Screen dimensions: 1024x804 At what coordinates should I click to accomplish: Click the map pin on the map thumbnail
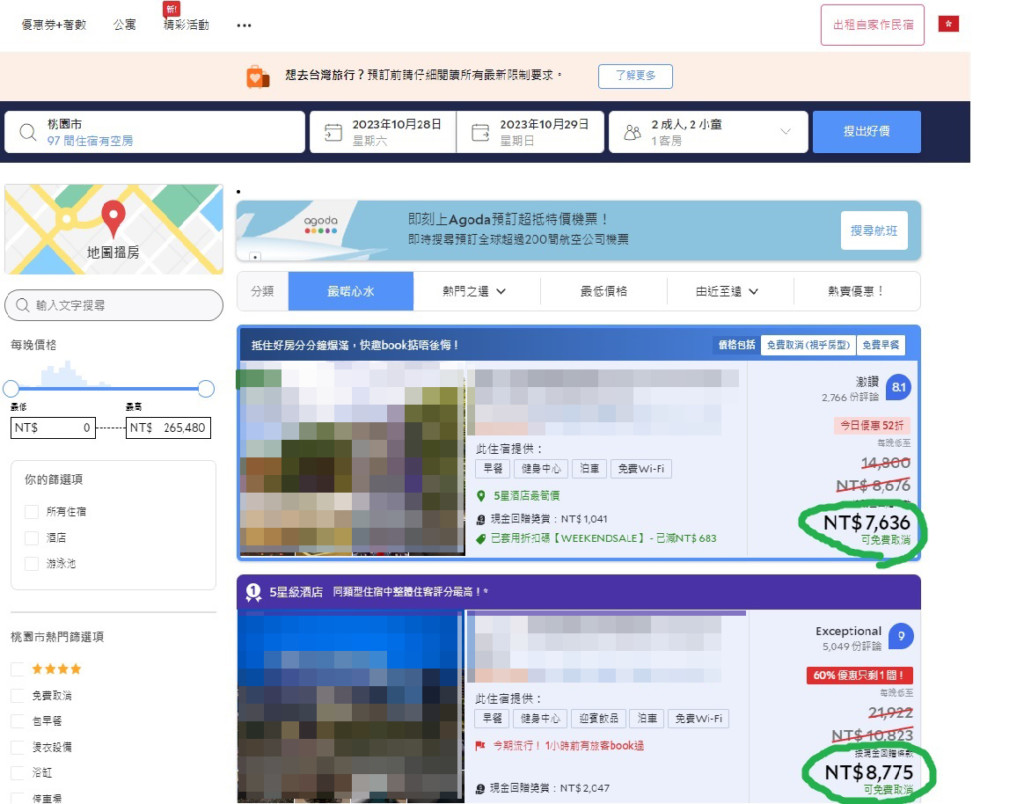(113, 217)
